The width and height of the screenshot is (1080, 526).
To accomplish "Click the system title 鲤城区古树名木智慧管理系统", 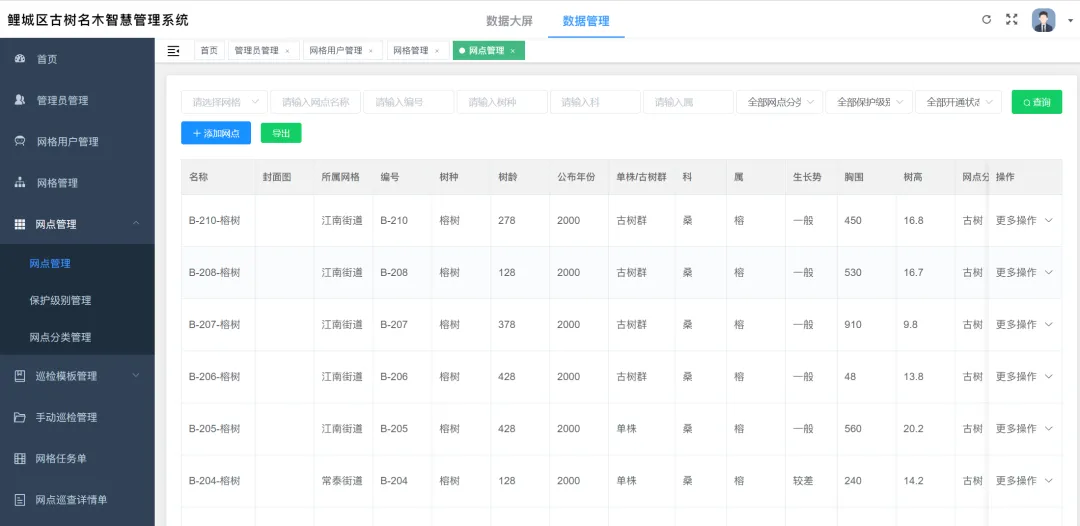I will [x=98, y=20].
